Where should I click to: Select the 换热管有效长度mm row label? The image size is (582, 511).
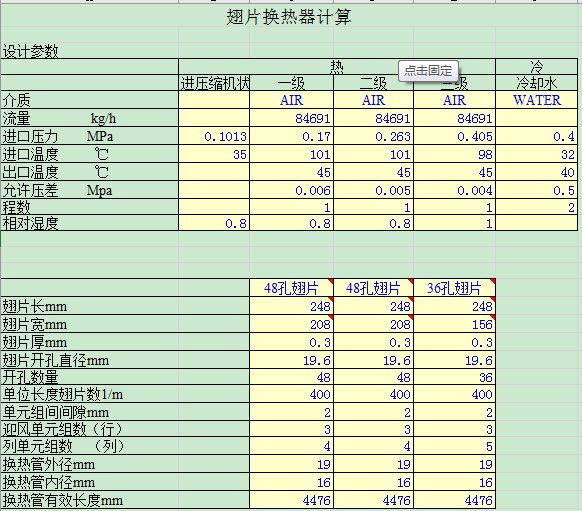(x=125, y=500)
